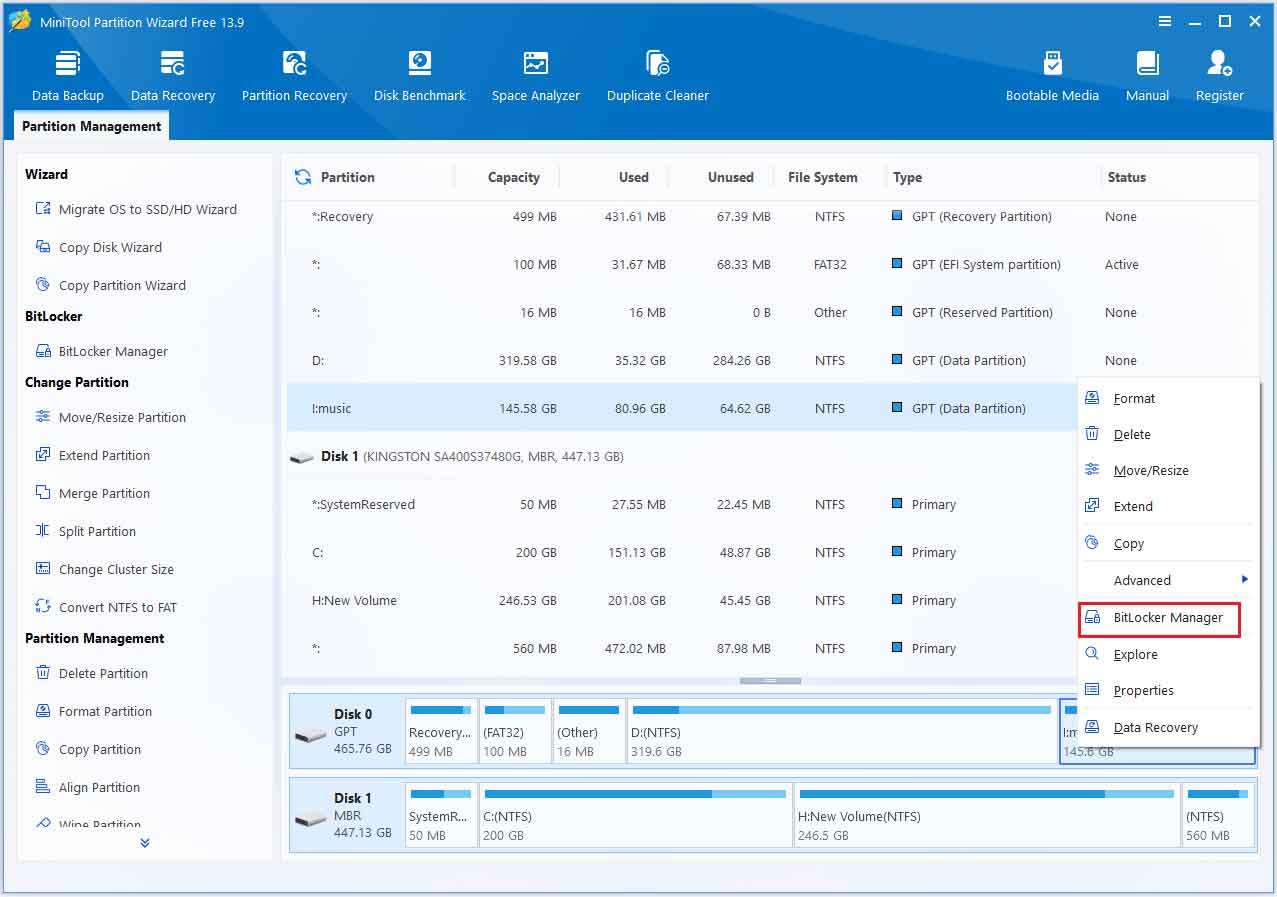1277x897 pixels.
Task: Choose Align Partition in sidebar
Action: (88, 787)
